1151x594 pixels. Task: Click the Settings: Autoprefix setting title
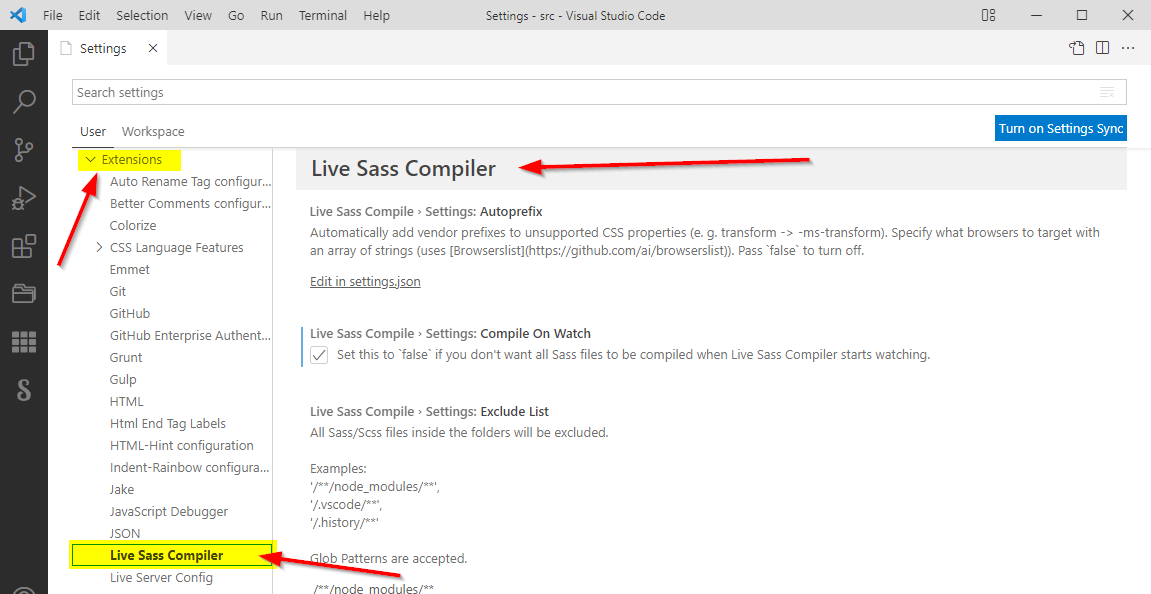tap(426, 211)
